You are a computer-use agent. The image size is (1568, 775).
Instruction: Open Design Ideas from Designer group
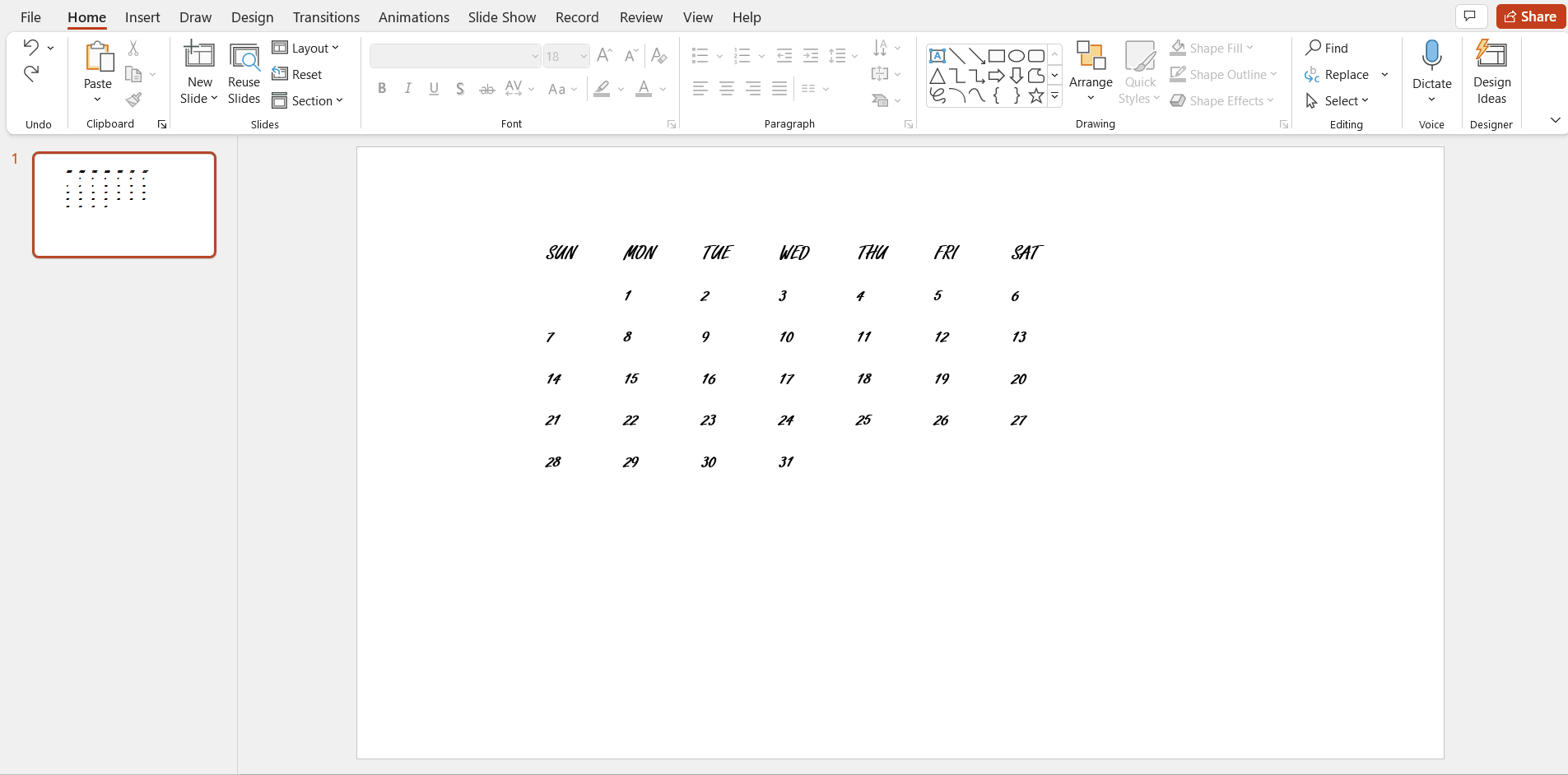point(1491,72)
